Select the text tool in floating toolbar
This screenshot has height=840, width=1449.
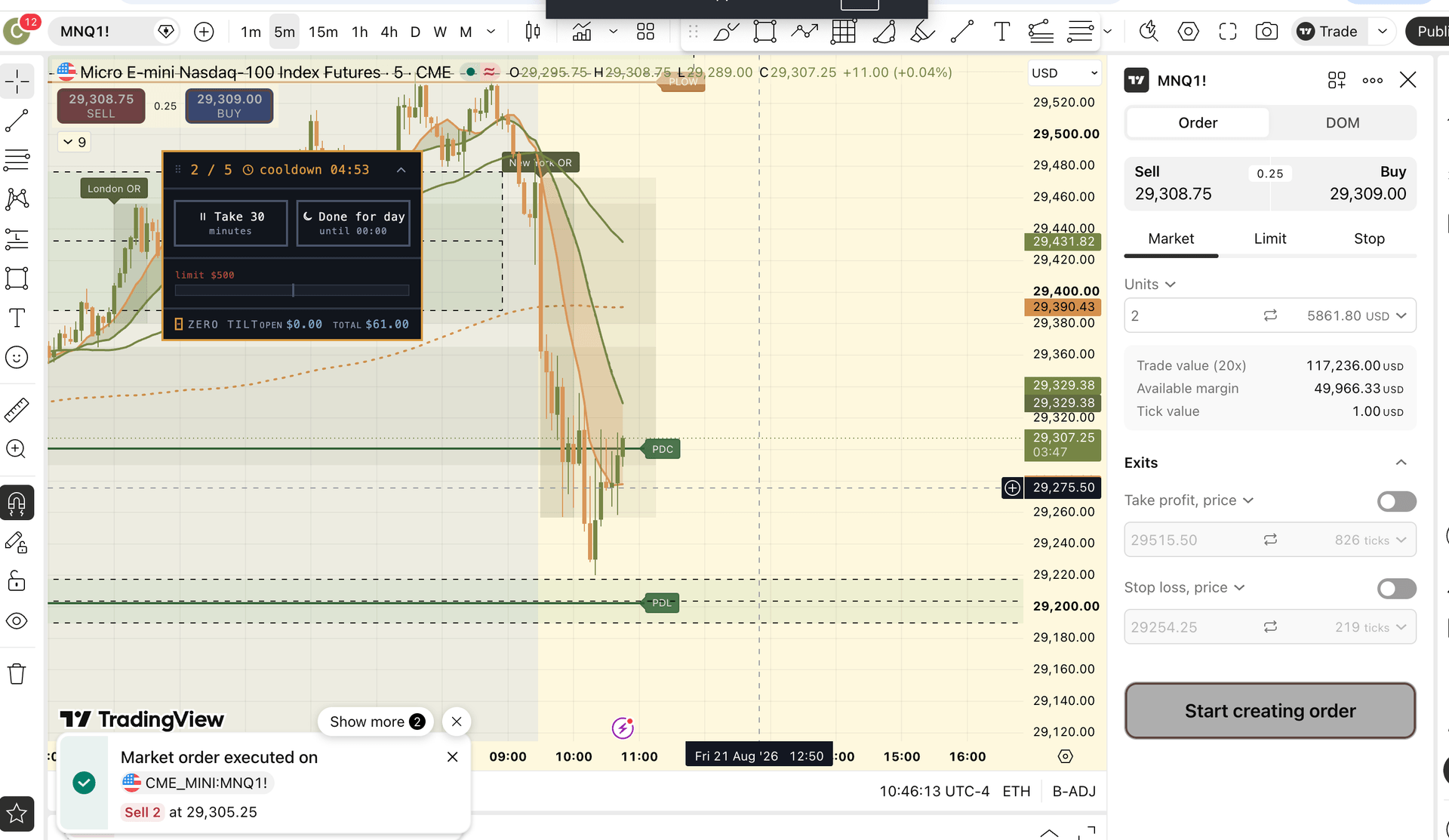1001,32
